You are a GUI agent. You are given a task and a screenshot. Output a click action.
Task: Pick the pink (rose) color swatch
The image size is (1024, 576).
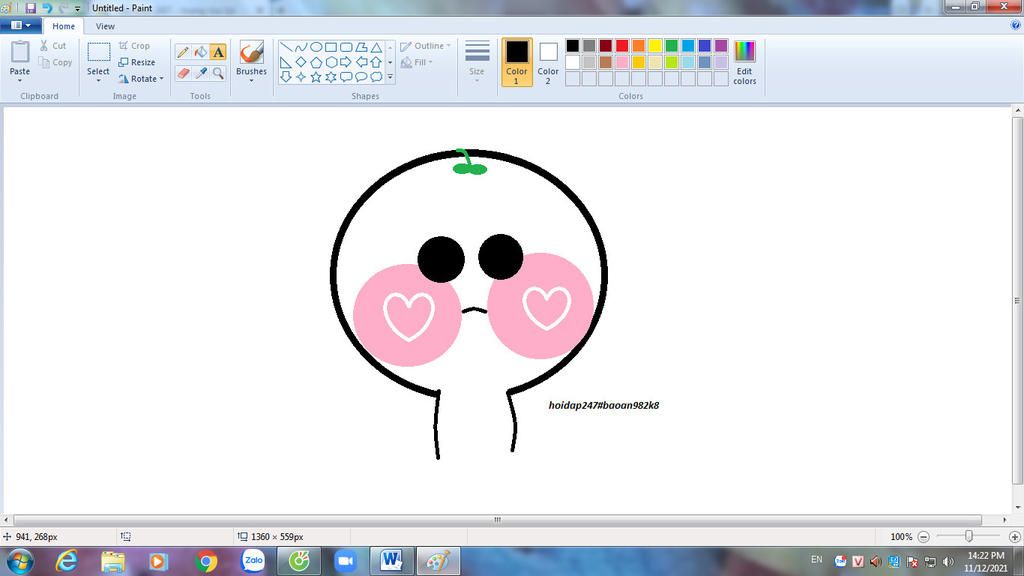tap(622, 62)
